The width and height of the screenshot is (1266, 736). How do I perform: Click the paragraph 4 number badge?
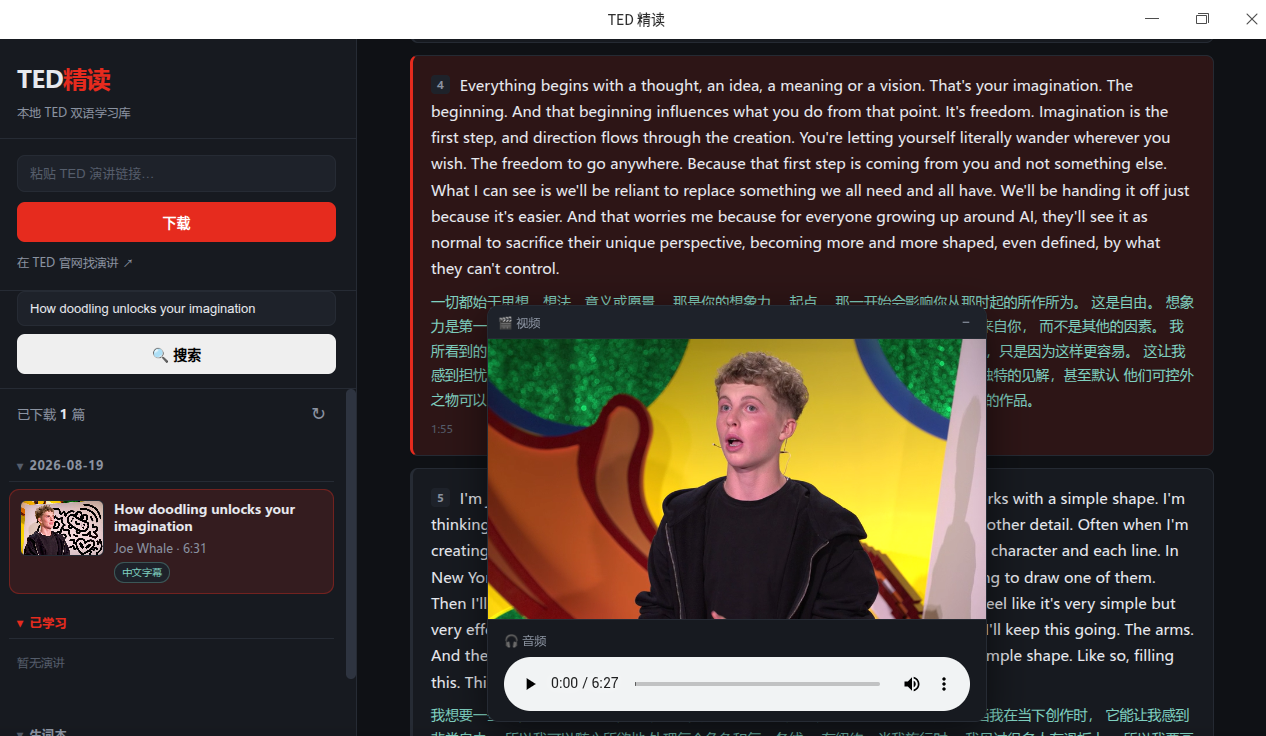440,85
